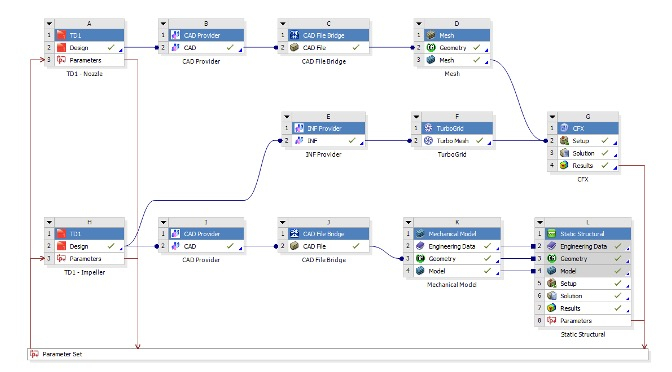The image size is (672, 372).
Task: Click the Engineering Data icon in system L
Action: click(552, 246)
